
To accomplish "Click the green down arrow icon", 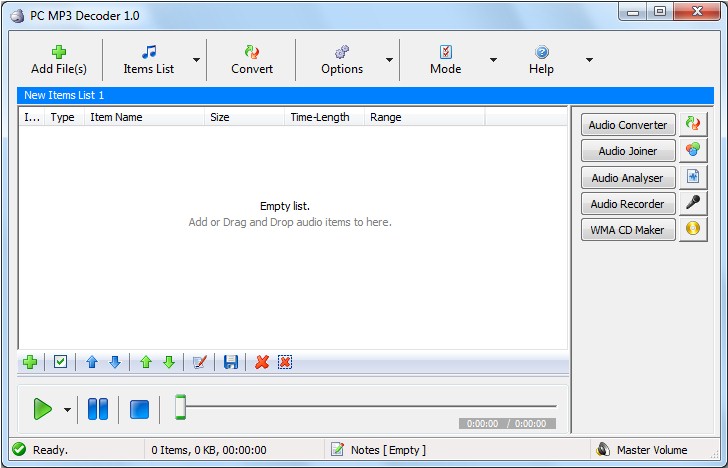I will [169, 362].
